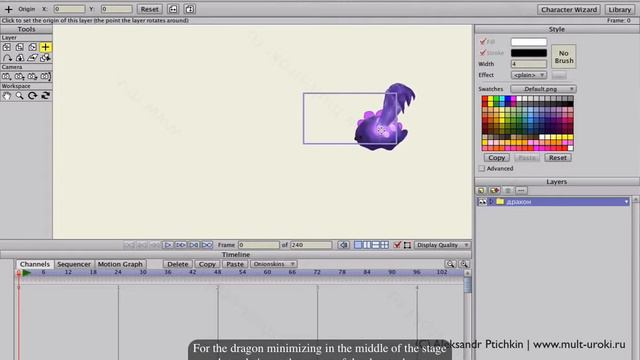The width and height of the screenshot is (640, 360).
Task: Select the Orbit Workspace tool
Action: coord(45,96)
